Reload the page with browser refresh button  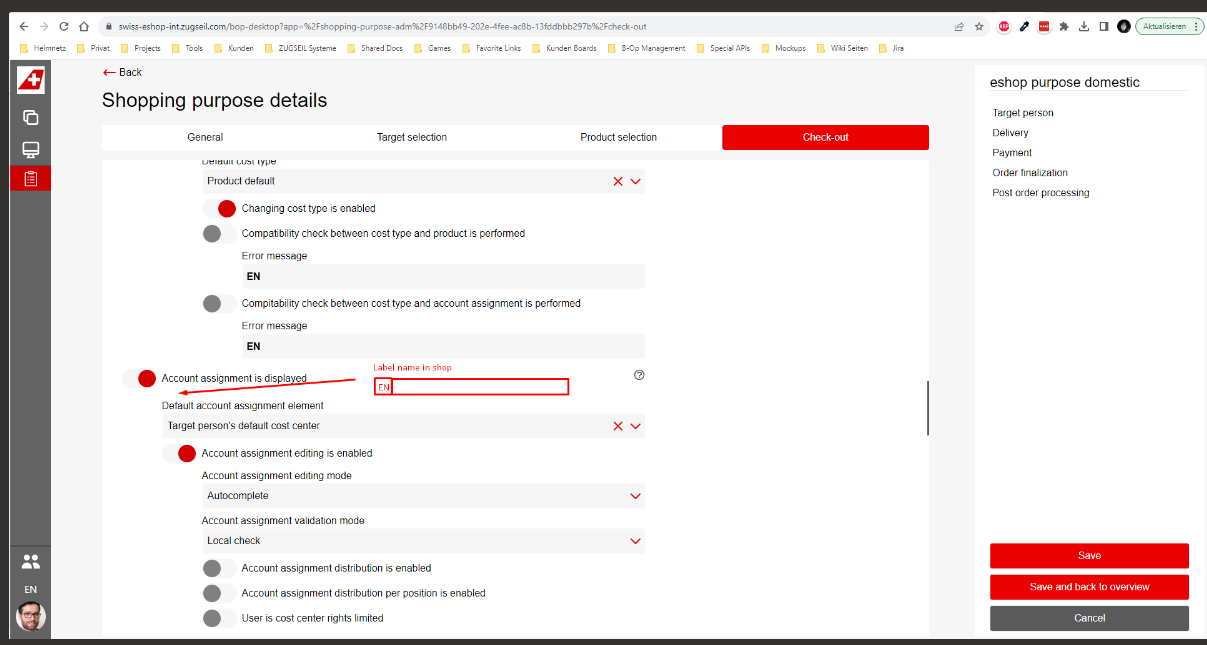click(x=64, y=27)
